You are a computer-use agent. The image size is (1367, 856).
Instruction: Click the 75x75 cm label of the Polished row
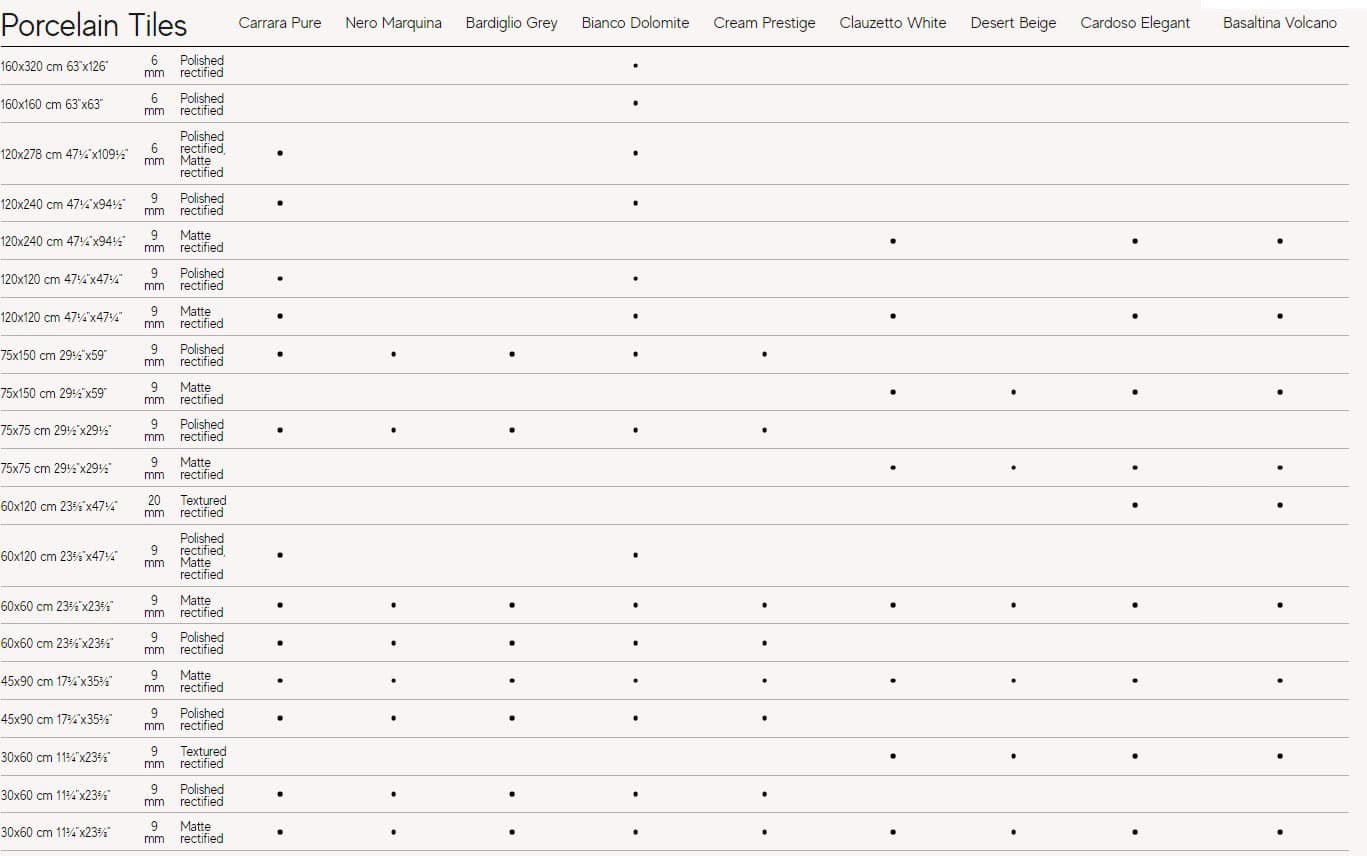pos(56,431)
